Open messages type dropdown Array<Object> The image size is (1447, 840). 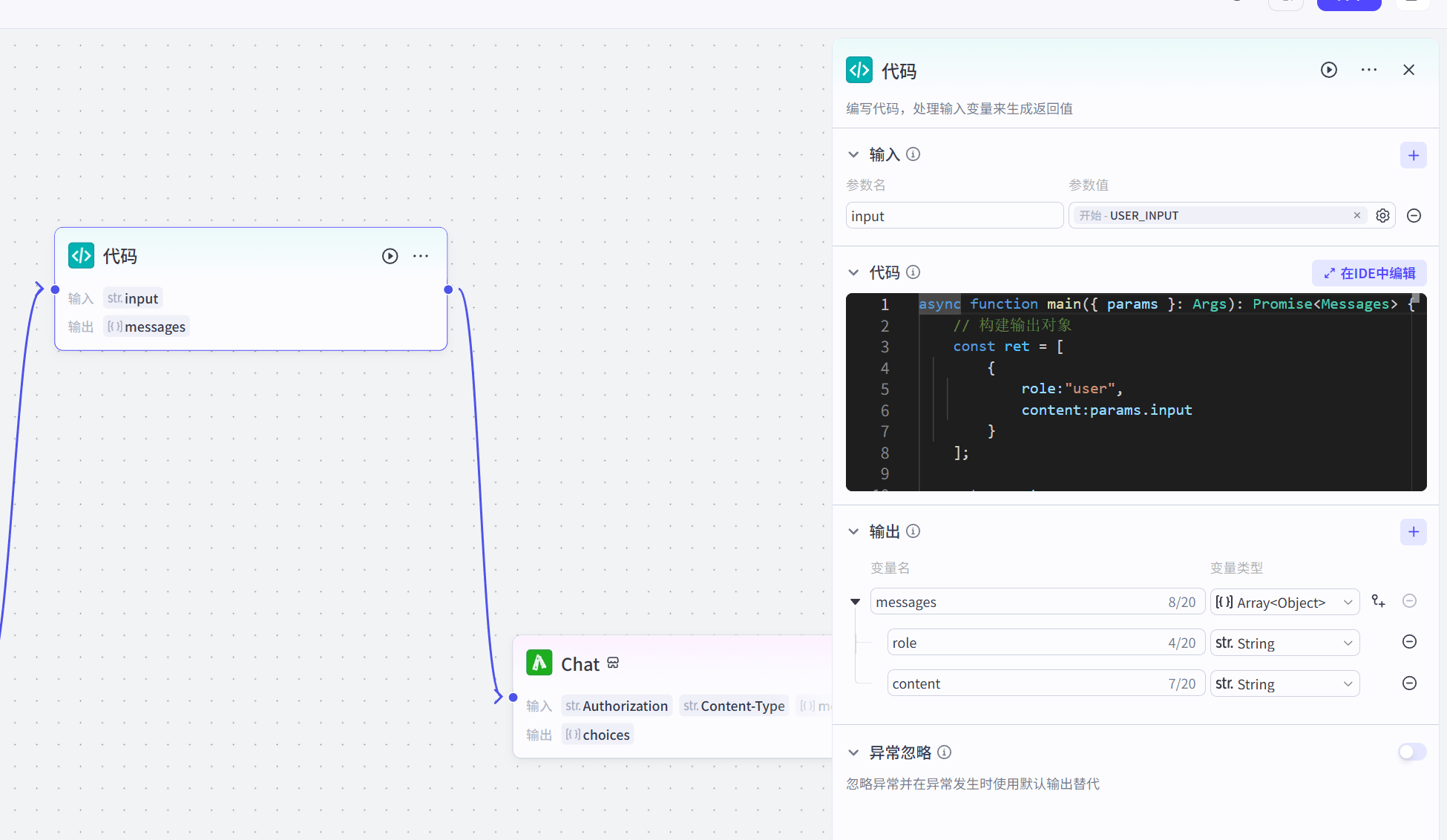pyautogui.click(x=1284, y=602)
